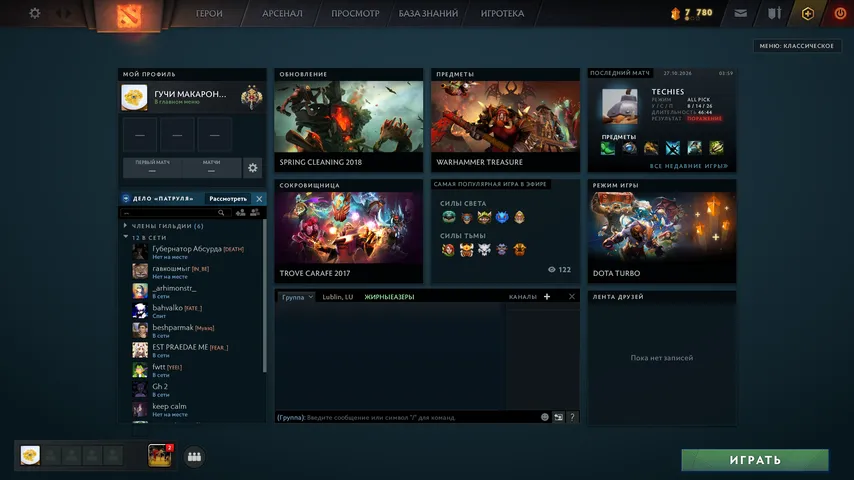854x480 pixels.
Task: Click the green boots item icon
Action: 607,148
